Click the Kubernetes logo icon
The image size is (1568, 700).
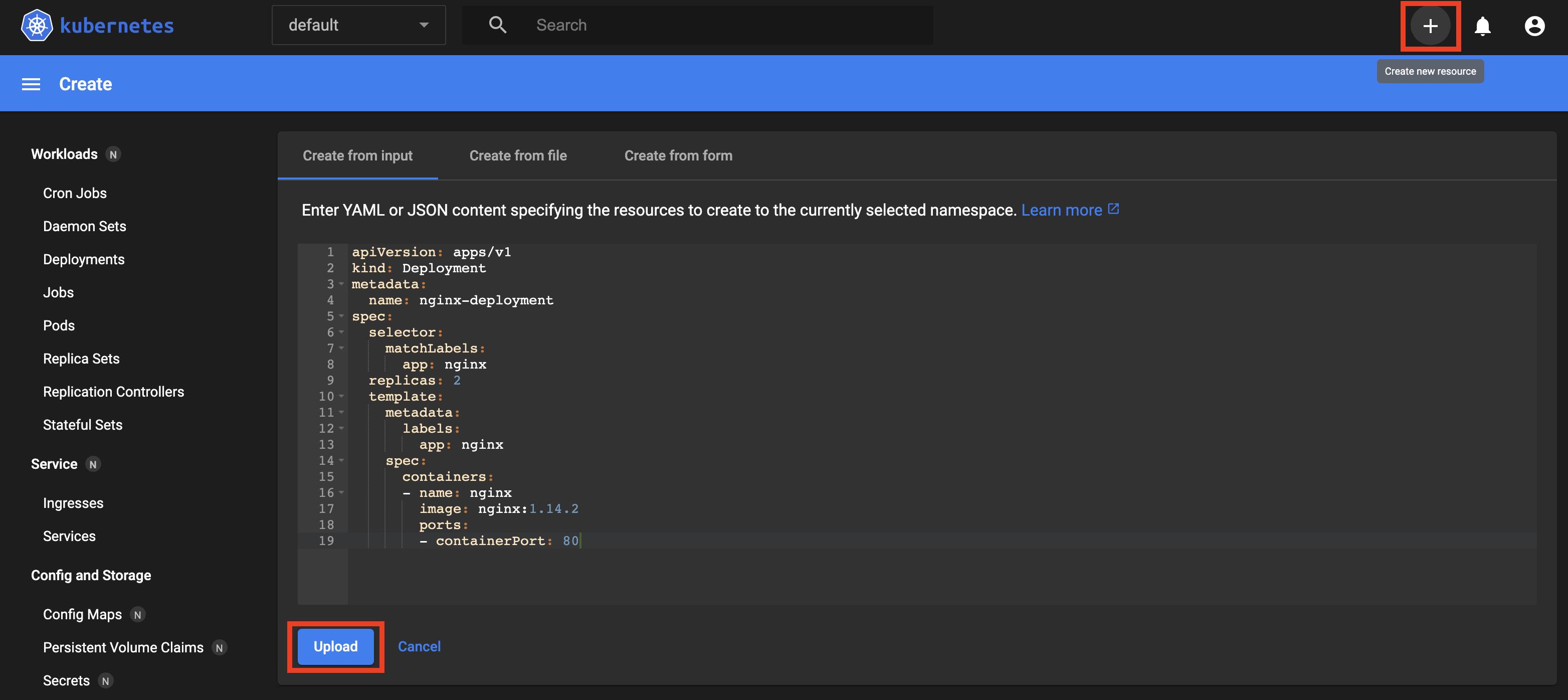[36, 26]
